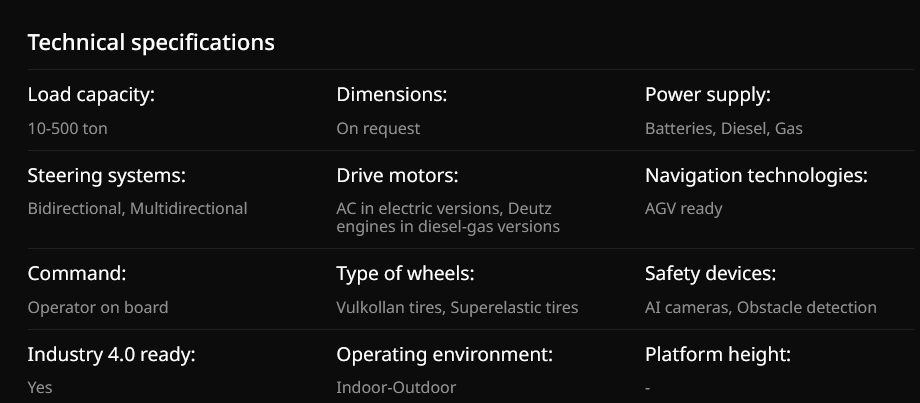Click the Technical specifications heading
Screen dimensions: 920x403
pos(150,43)
